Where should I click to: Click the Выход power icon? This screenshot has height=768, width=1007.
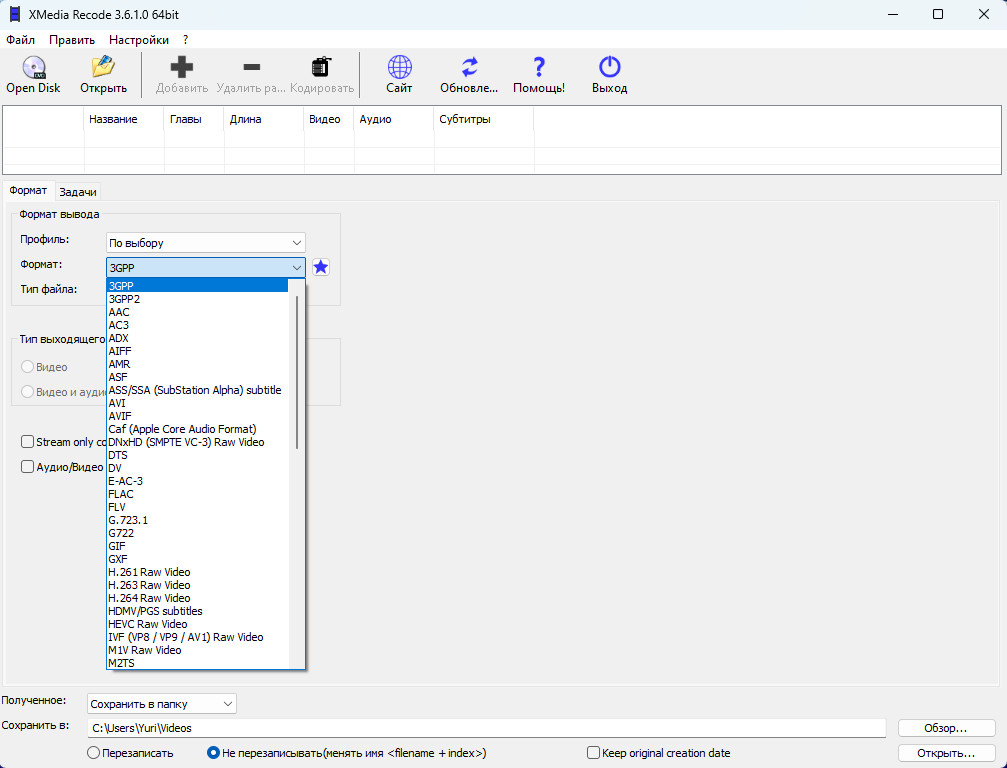609,67
